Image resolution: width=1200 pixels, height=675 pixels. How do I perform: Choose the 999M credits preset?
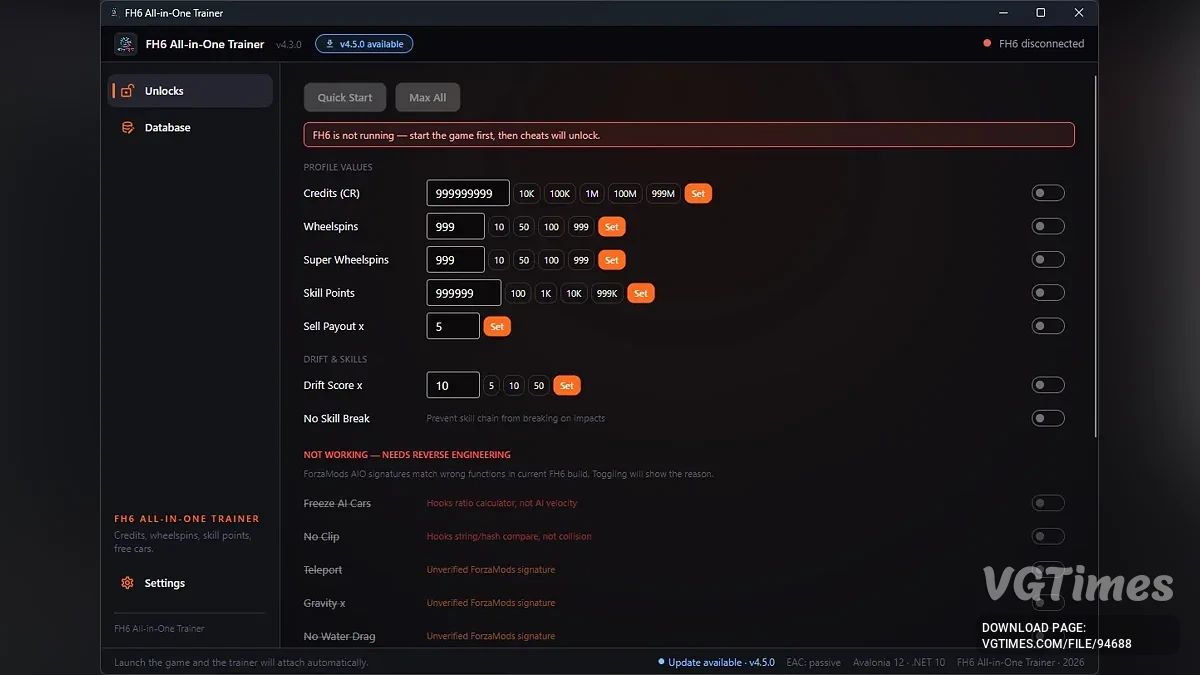tap(663, 193)
